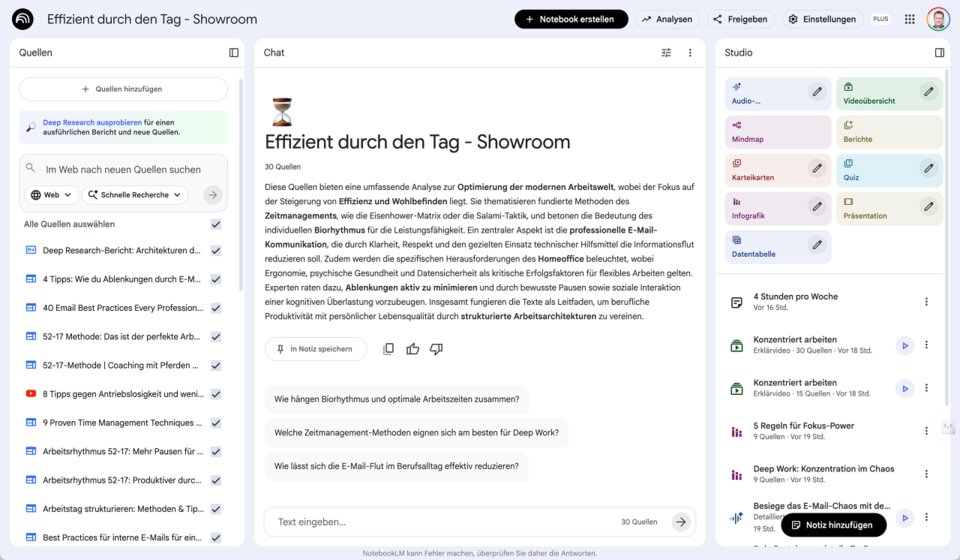Image resolution: width=960 pixels, height=560 pixels.
Task: Uncheck Arbeitstag strukturieren source checkbox
Action: 216,510
